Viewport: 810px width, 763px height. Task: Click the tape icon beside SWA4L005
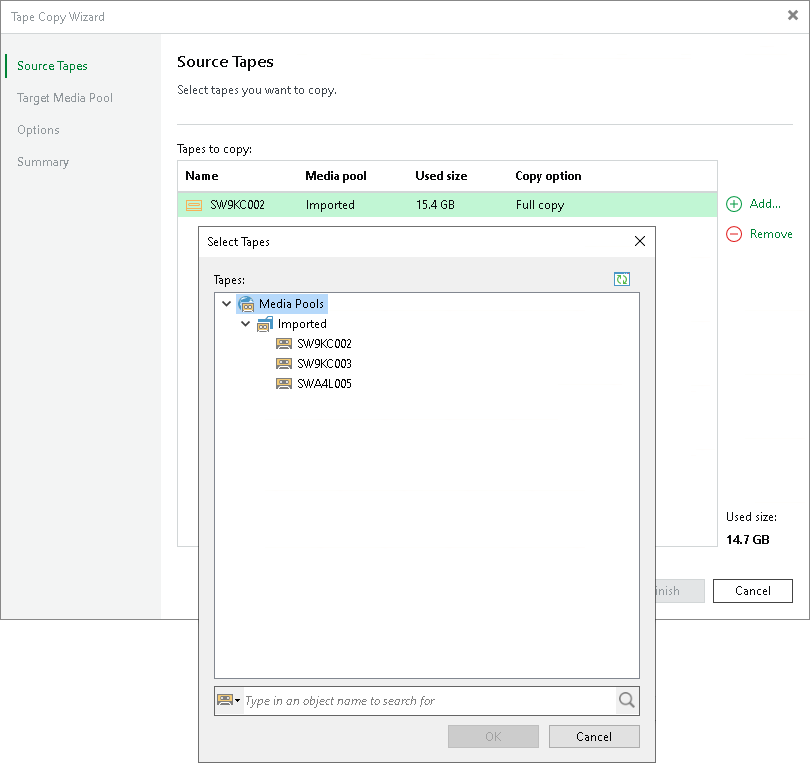pos(284,384)
